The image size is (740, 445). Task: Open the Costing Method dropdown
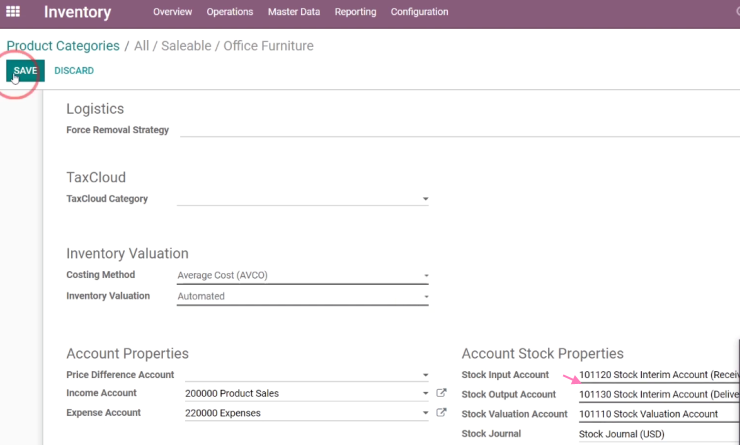point(303,275)
